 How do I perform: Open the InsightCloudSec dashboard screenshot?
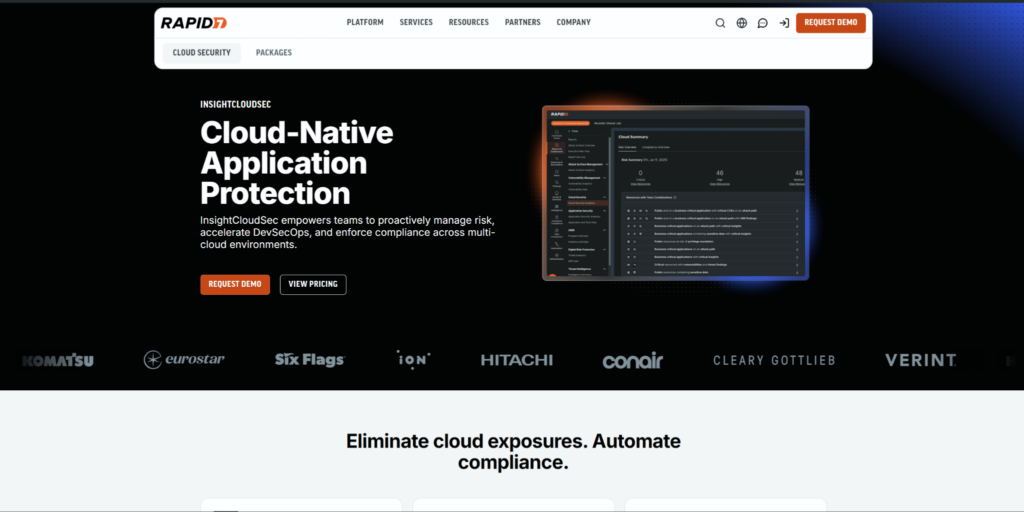[675, 193]
